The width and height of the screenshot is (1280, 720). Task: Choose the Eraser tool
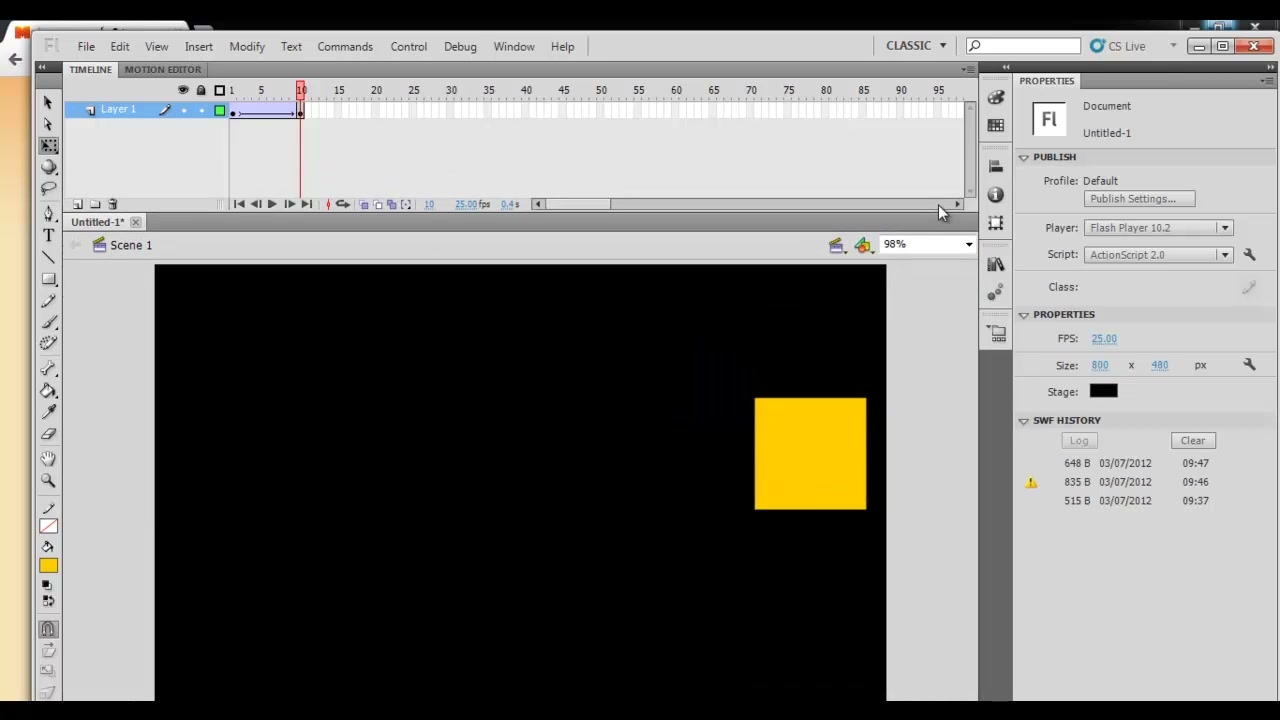(48, 434)
